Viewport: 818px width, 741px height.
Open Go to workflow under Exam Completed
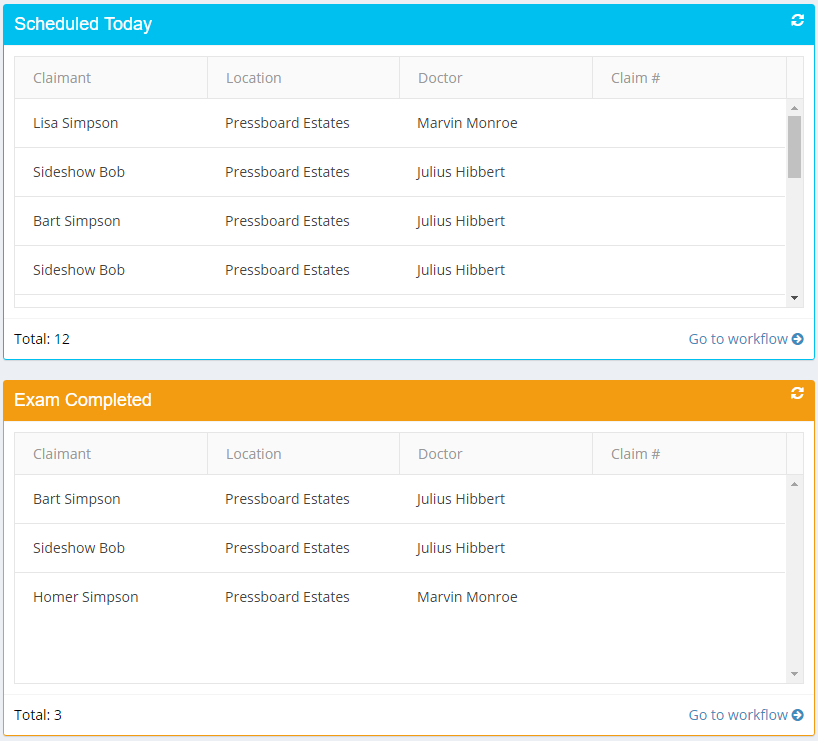745,715
